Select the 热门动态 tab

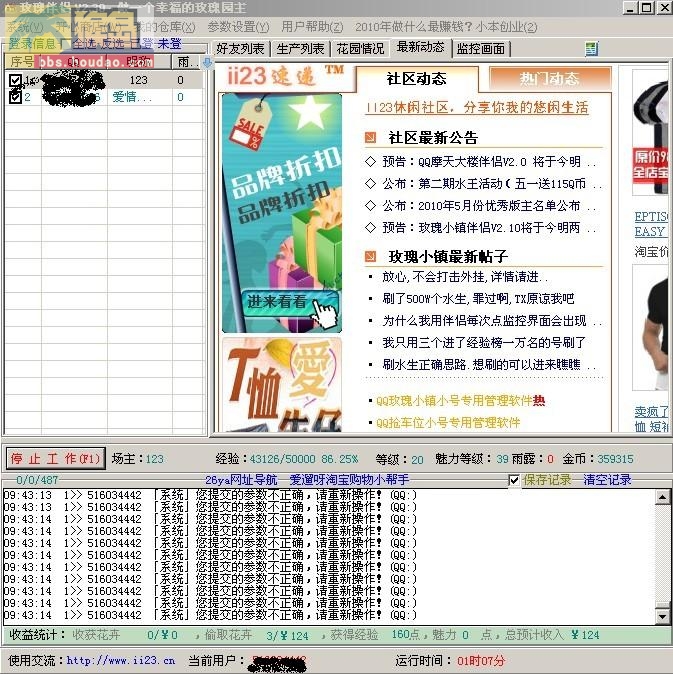pyautogui.click(x=550, y=79)
